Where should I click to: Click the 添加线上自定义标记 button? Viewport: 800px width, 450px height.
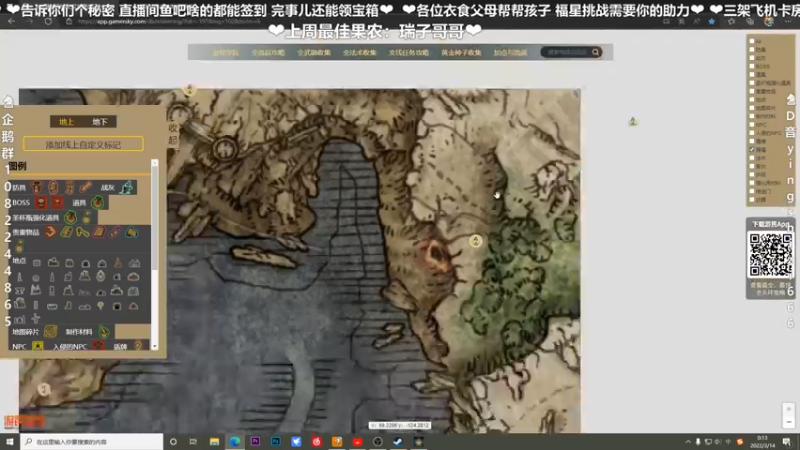click(x=83, y=144)
